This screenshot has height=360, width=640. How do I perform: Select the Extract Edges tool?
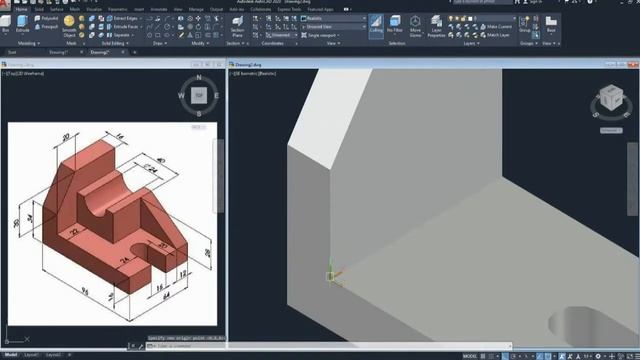click(122, 18)
